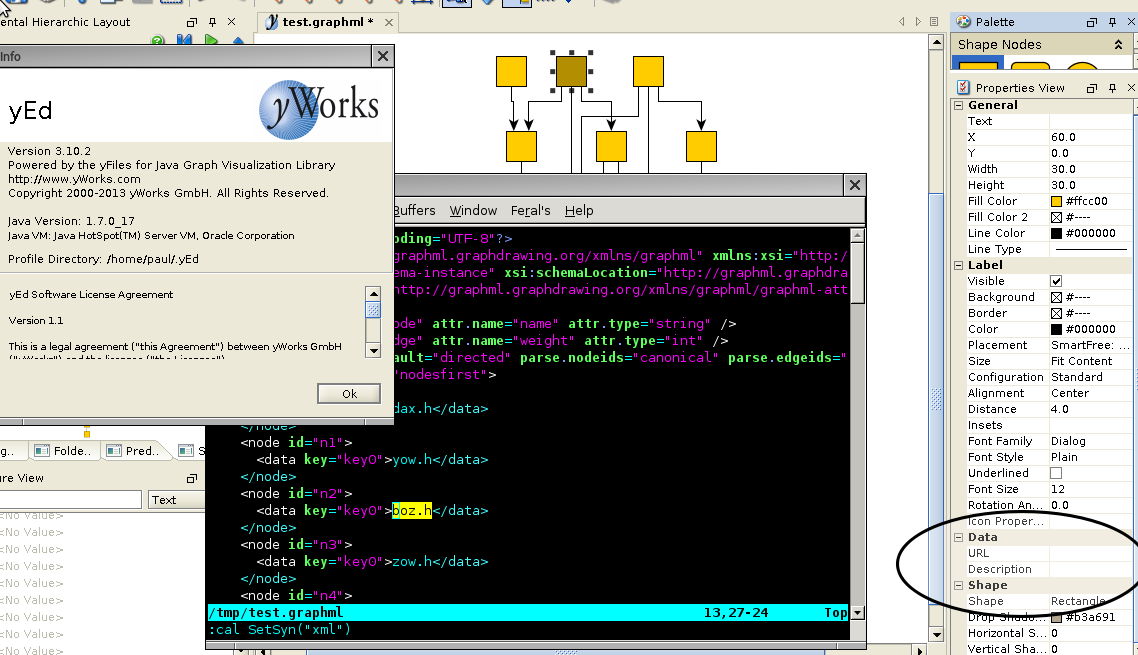The image size is (1138, 655).
Task: Switch to the Folde.. tab
Action: (x=64, y=451)
